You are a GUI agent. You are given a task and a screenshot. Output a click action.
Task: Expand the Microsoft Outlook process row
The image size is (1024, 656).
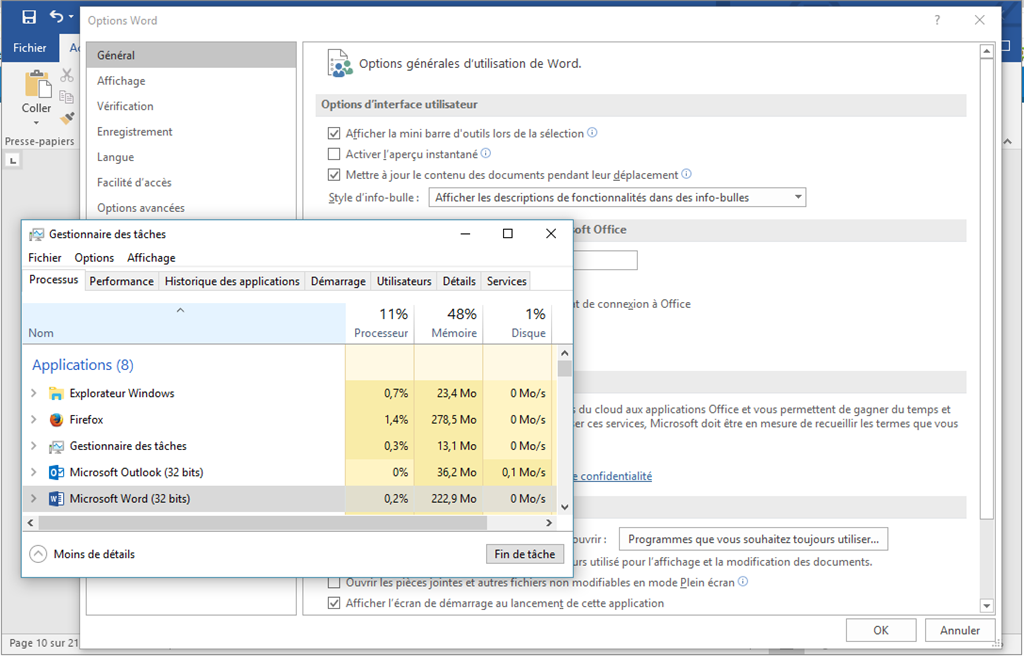tap(33, 472)
